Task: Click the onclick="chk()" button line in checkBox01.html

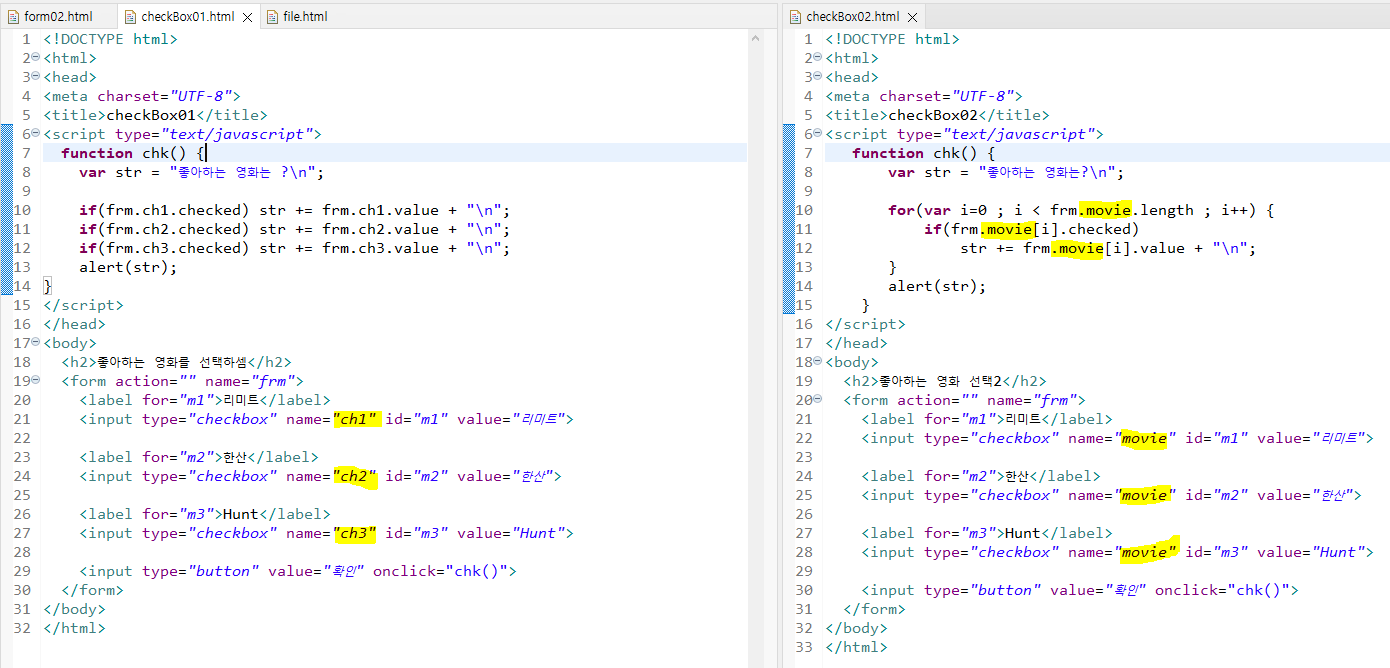Action: point(298,571)
